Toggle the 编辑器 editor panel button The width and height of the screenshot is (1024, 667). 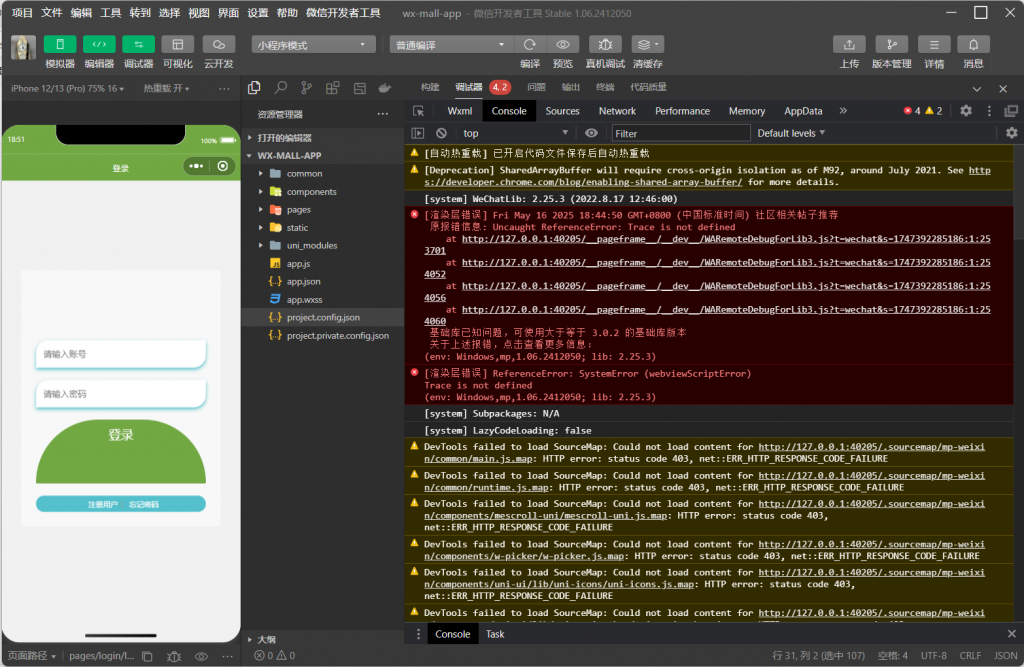point(99,45)
